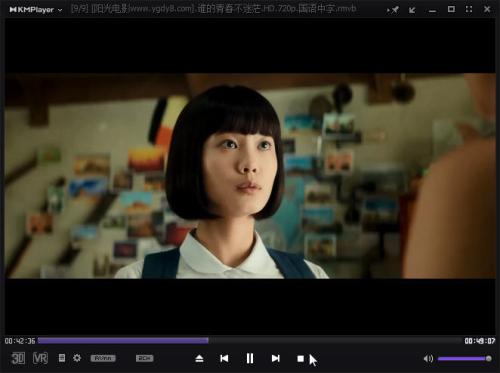The width and height of the screenshot is (500, 373).
Task: Close the KMPlayer window
Action: coord(487,9)
